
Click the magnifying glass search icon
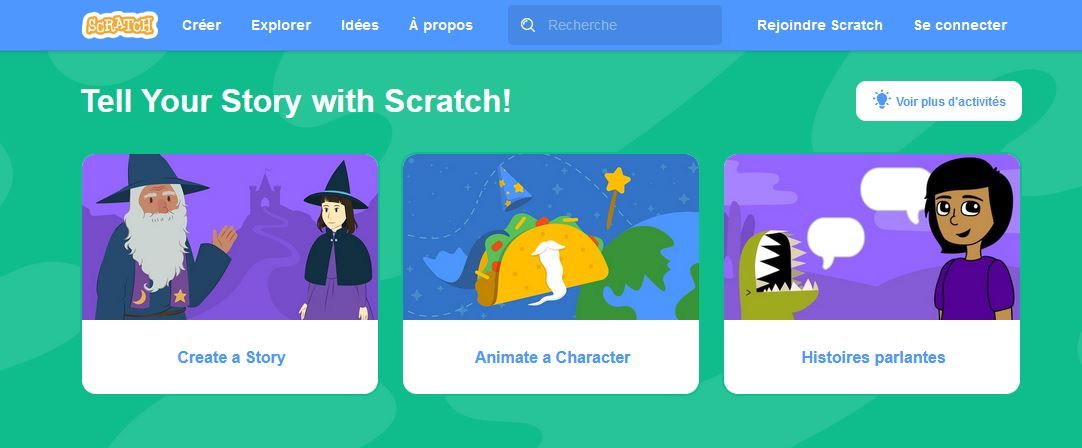click(x=528, y=26)
